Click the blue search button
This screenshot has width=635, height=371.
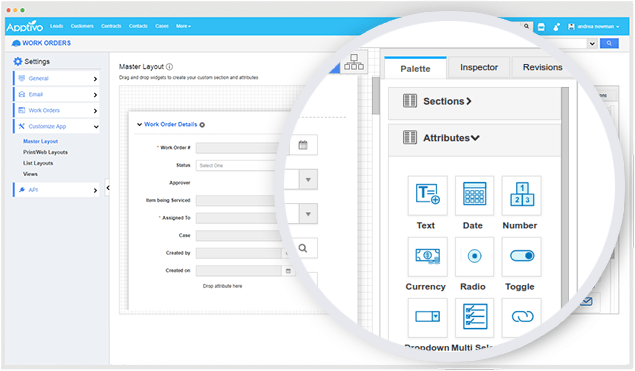tap(609, 43)
